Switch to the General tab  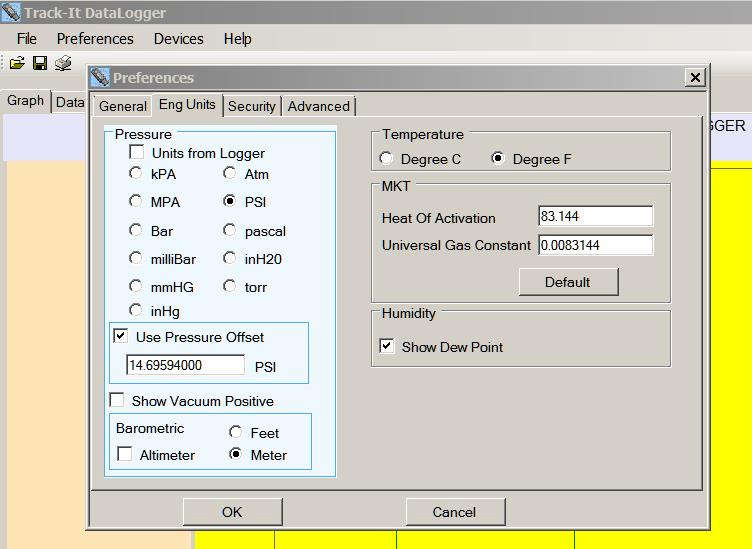[x=123, y=106]
